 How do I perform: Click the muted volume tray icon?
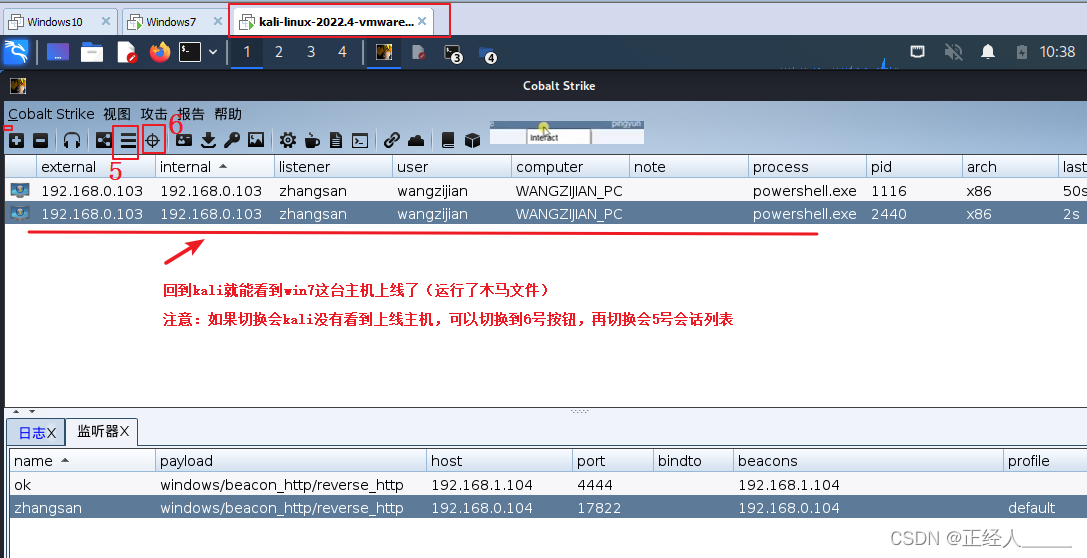click(953, 52)
